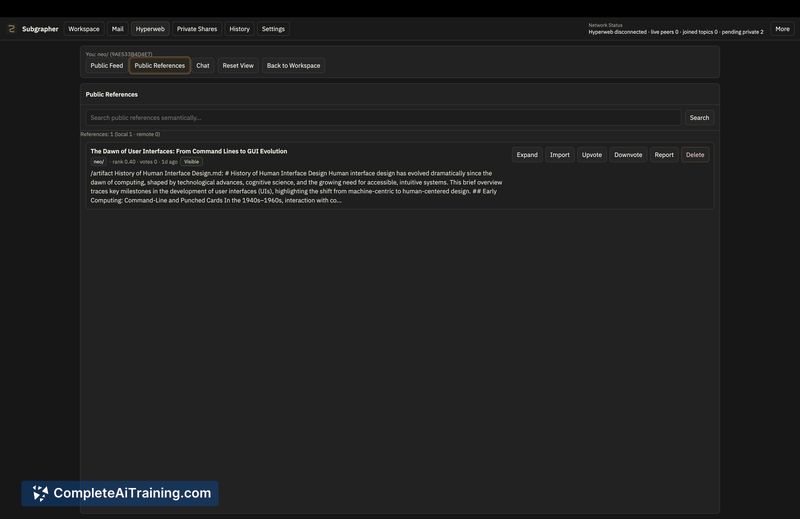Viewport: 800px width, 519px height.
Task: Select the Public References view
Action: 160,65
